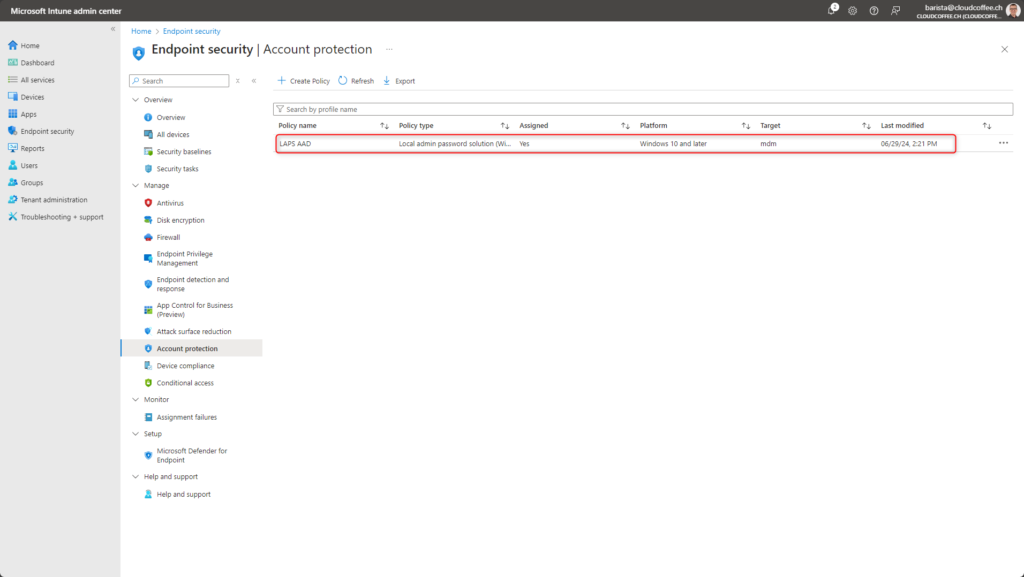Select Attack surface reduction
Screen dimensions: 1024x577
(195, 331)
